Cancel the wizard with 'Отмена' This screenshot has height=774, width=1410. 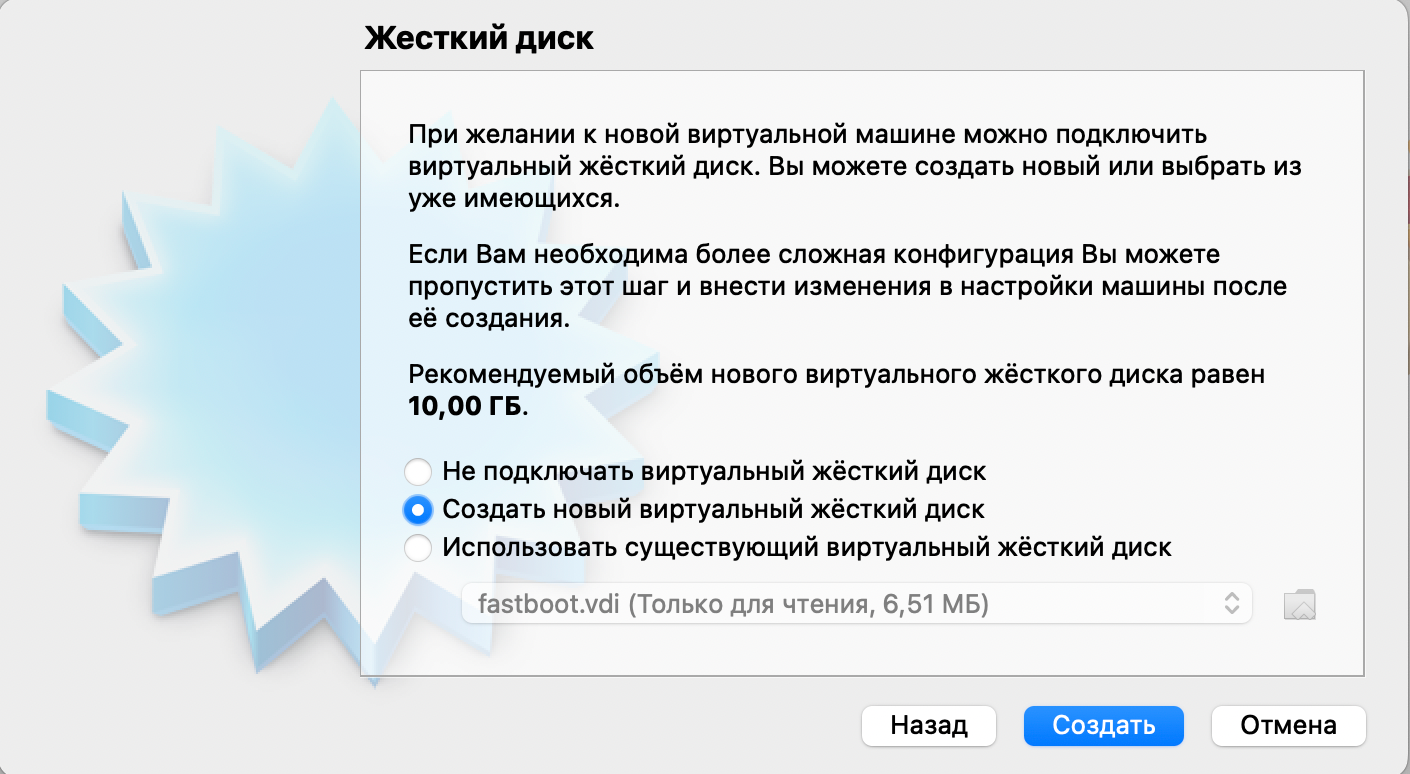(x=1288, y=725)
